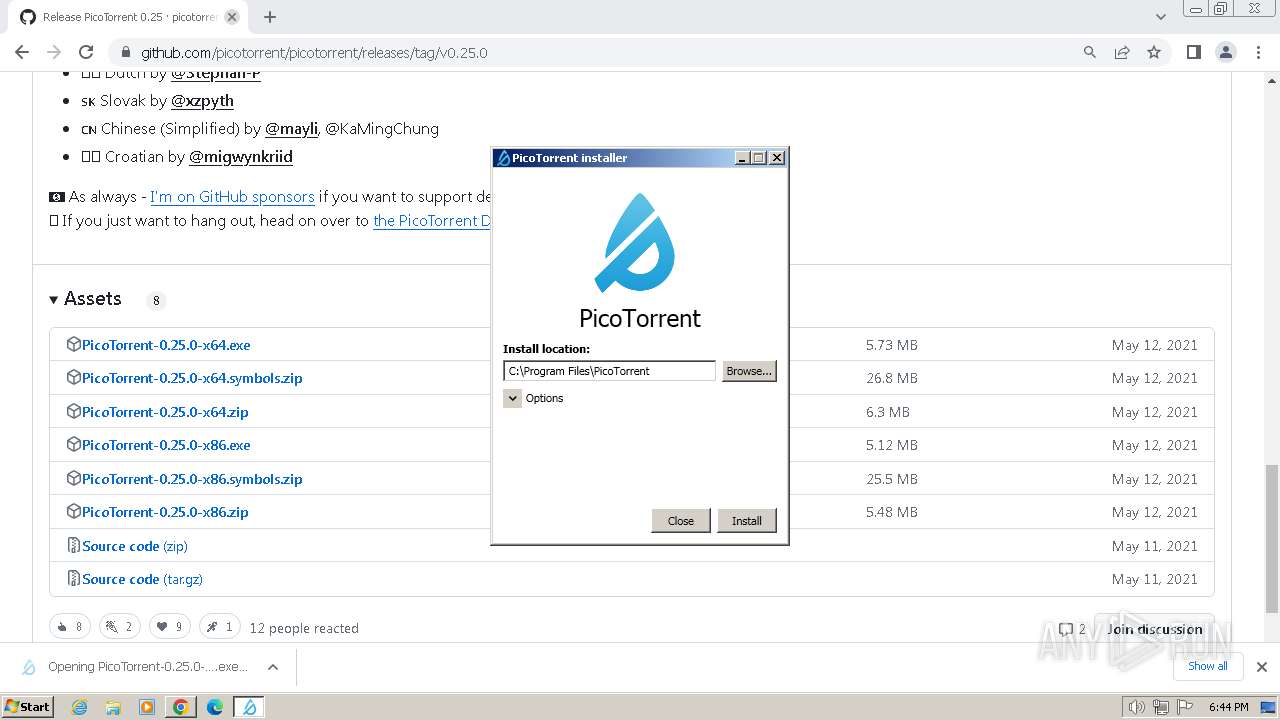Click package icon beside PicoTorrent-0.25.0-x64.symbols.zip
1280x720 pixels.
[73, 377]
